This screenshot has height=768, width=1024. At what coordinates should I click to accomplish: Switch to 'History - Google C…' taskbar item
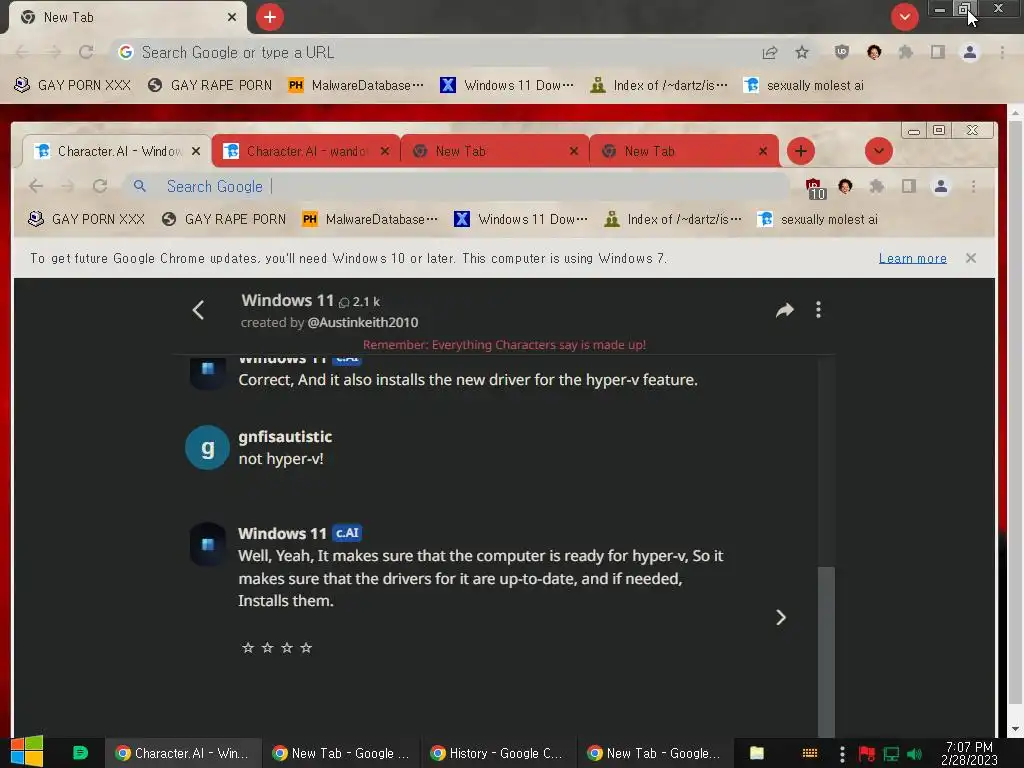498,754
